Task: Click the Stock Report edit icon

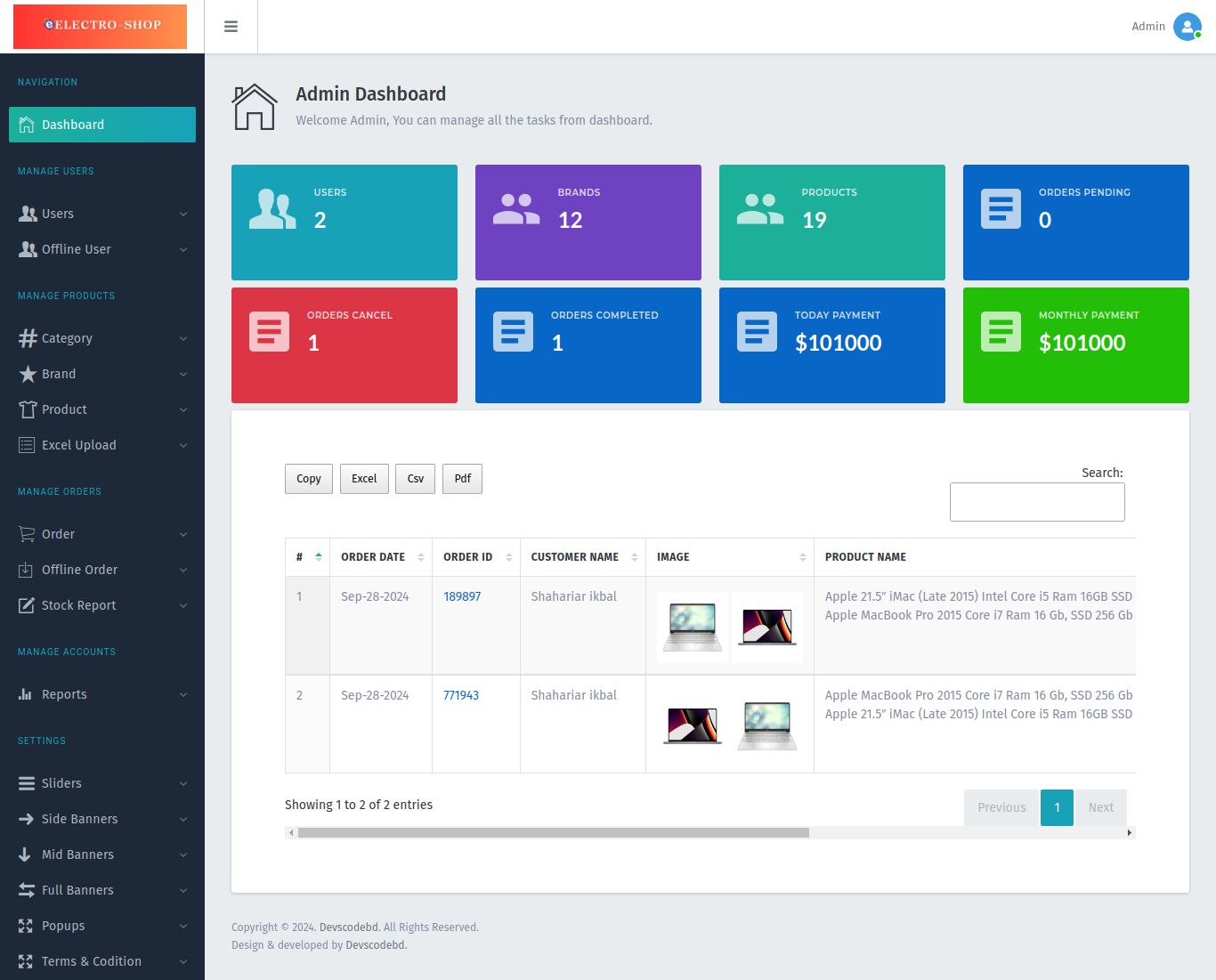Action: click(x=27, y=605)
